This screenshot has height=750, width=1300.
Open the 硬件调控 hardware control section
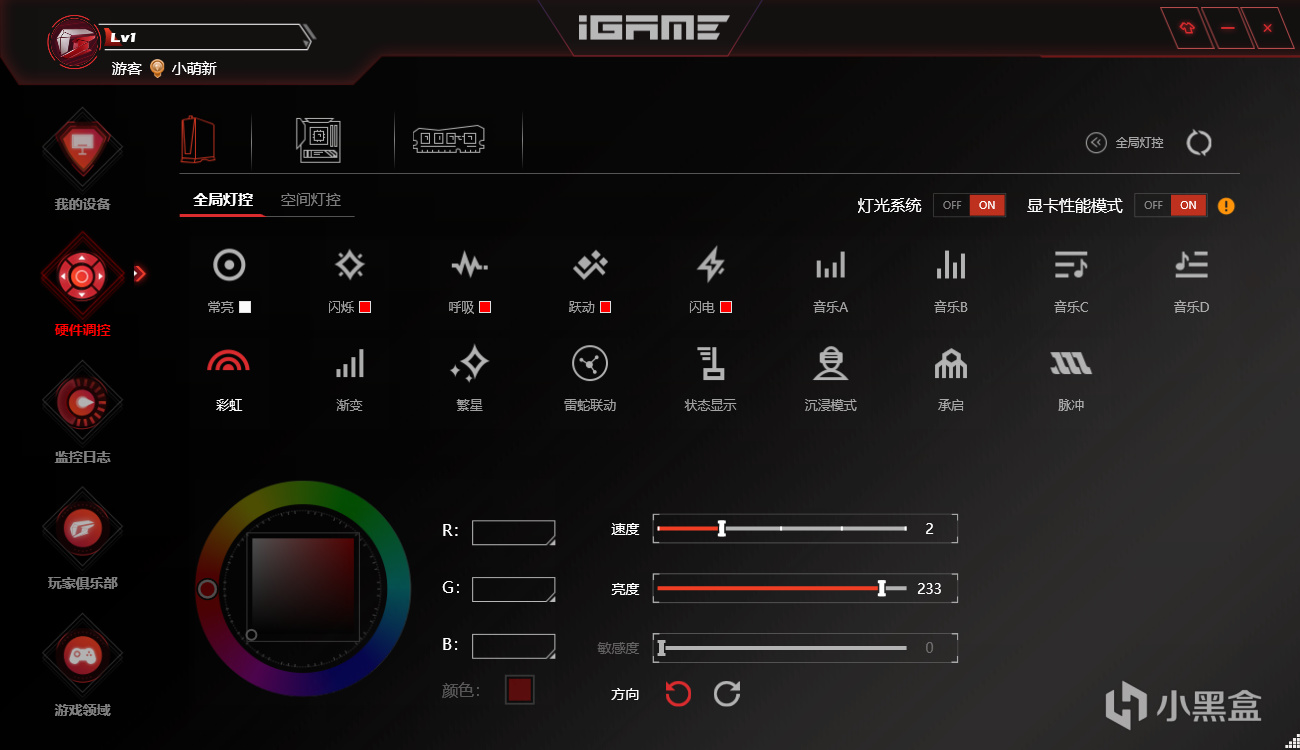82,286
